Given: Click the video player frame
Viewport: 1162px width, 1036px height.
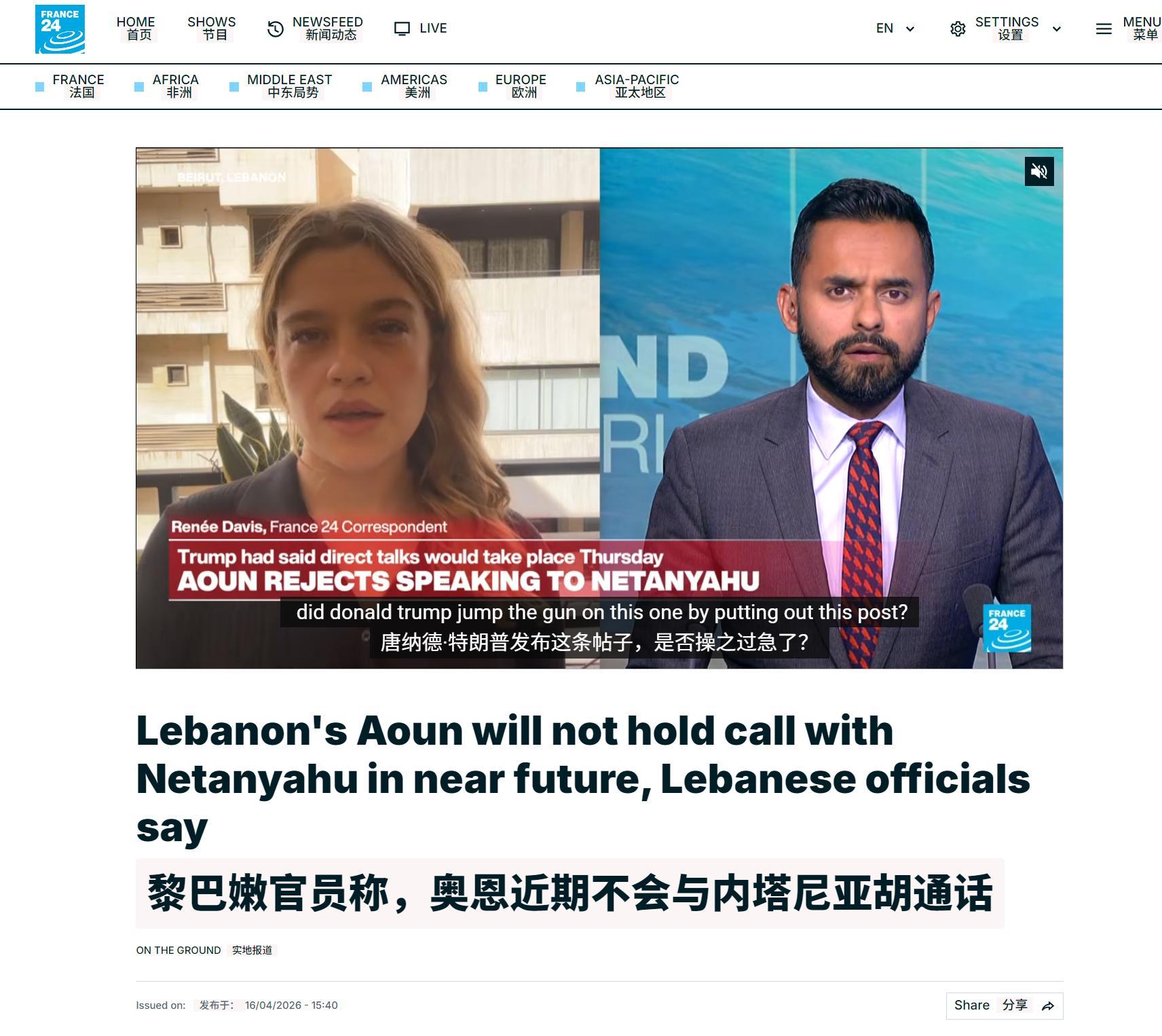Looking at the screenshot, I should (599, 408).
